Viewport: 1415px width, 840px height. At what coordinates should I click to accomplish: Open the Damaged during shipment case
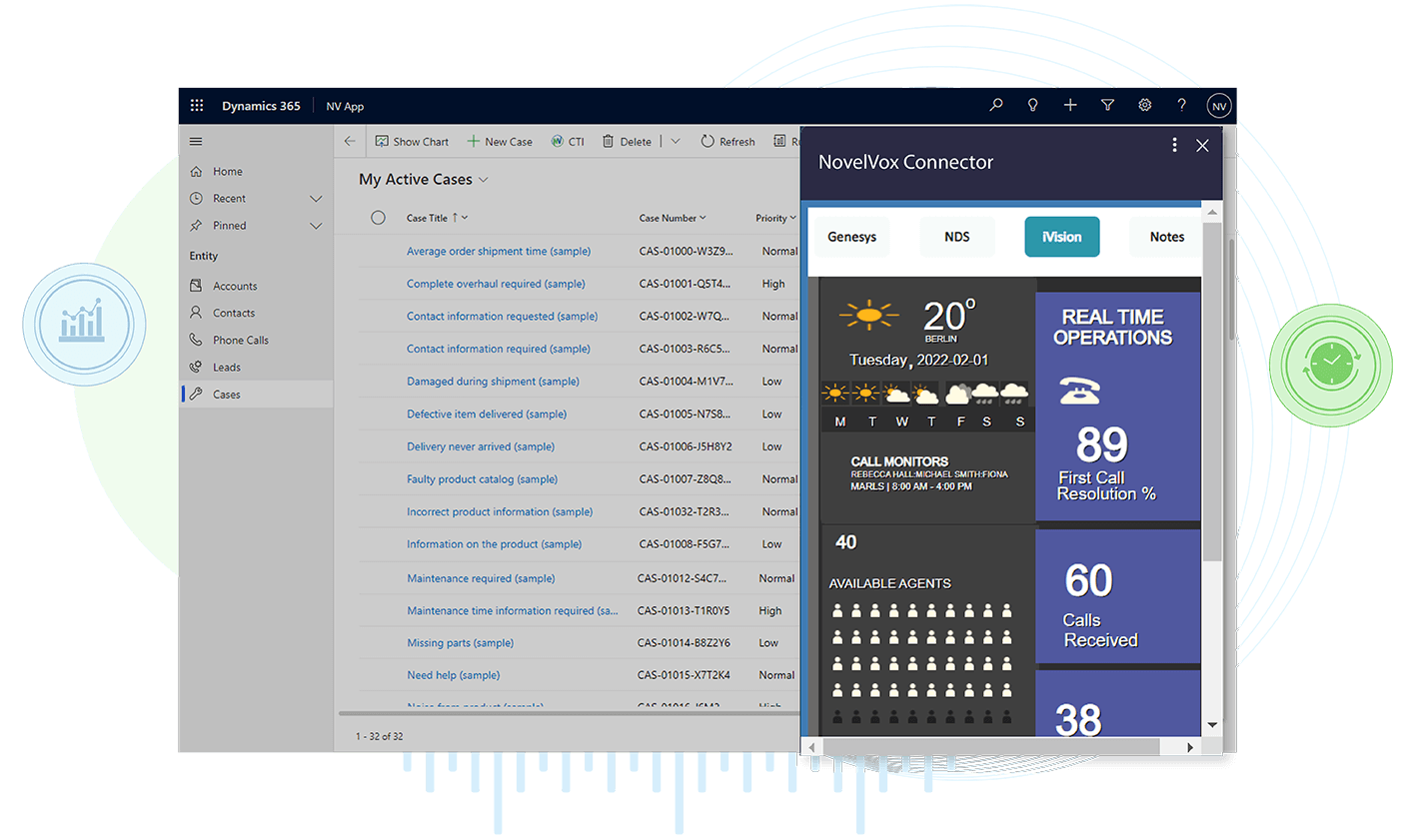tap(493, 382)
